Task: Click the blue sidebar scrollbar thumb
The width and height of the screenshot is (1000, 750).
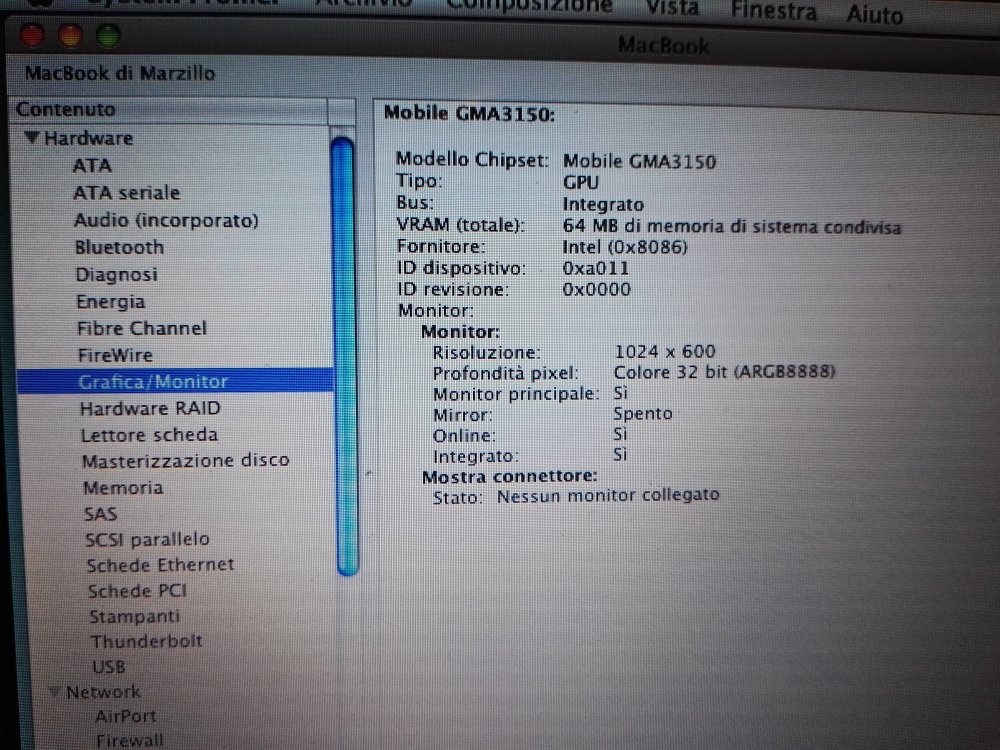Action: pos(345,356)
